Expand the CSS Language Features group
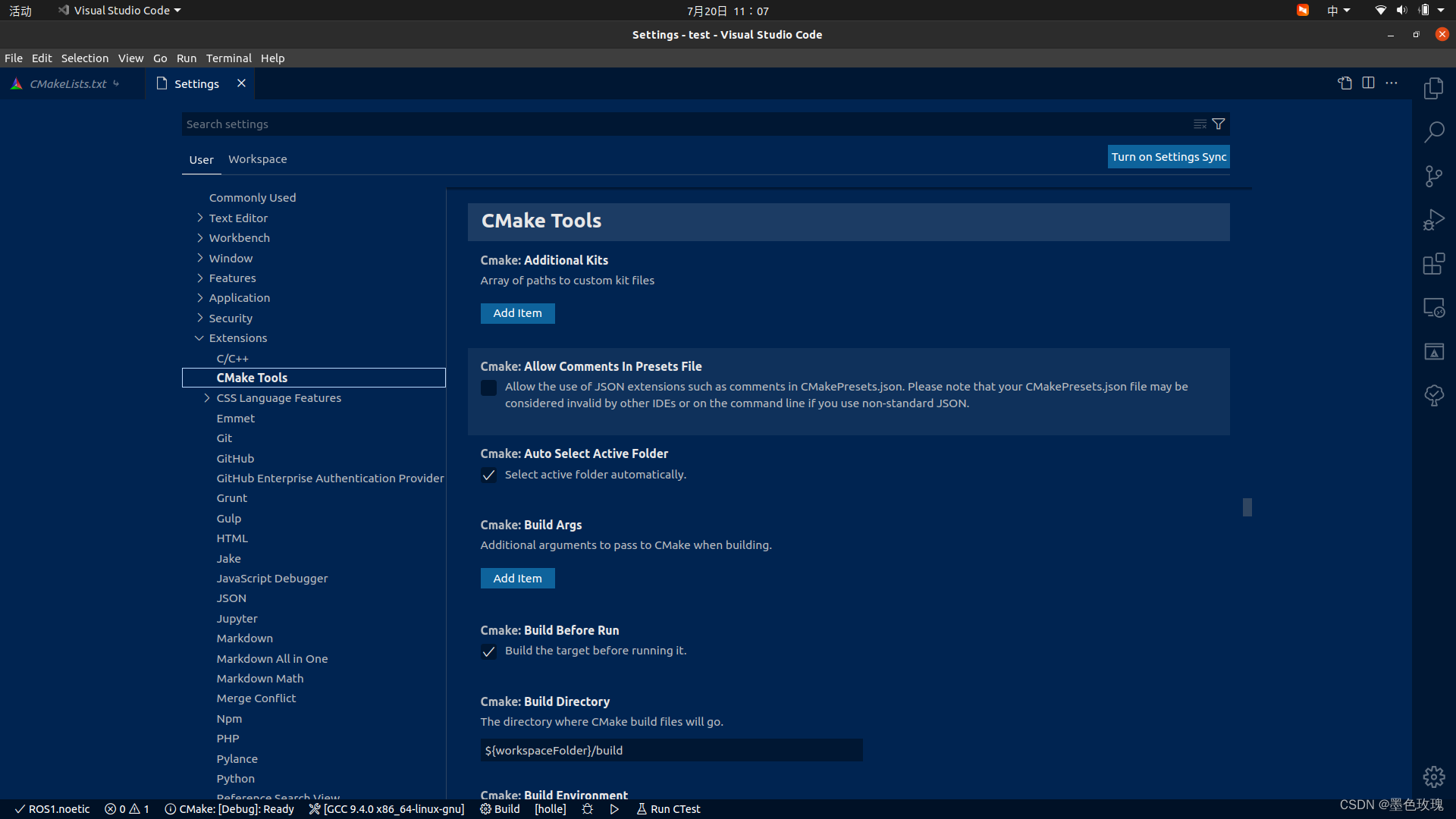Screen dimensions: 1456x819 tap(207, 398)
